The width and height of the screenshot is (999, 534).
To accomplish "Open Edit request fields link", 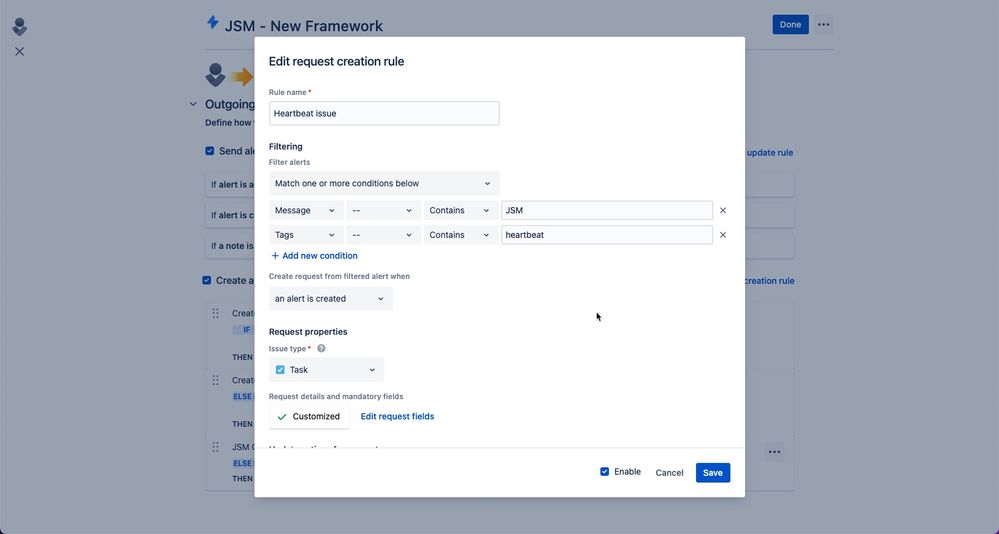I will click(x=398, y=416).
